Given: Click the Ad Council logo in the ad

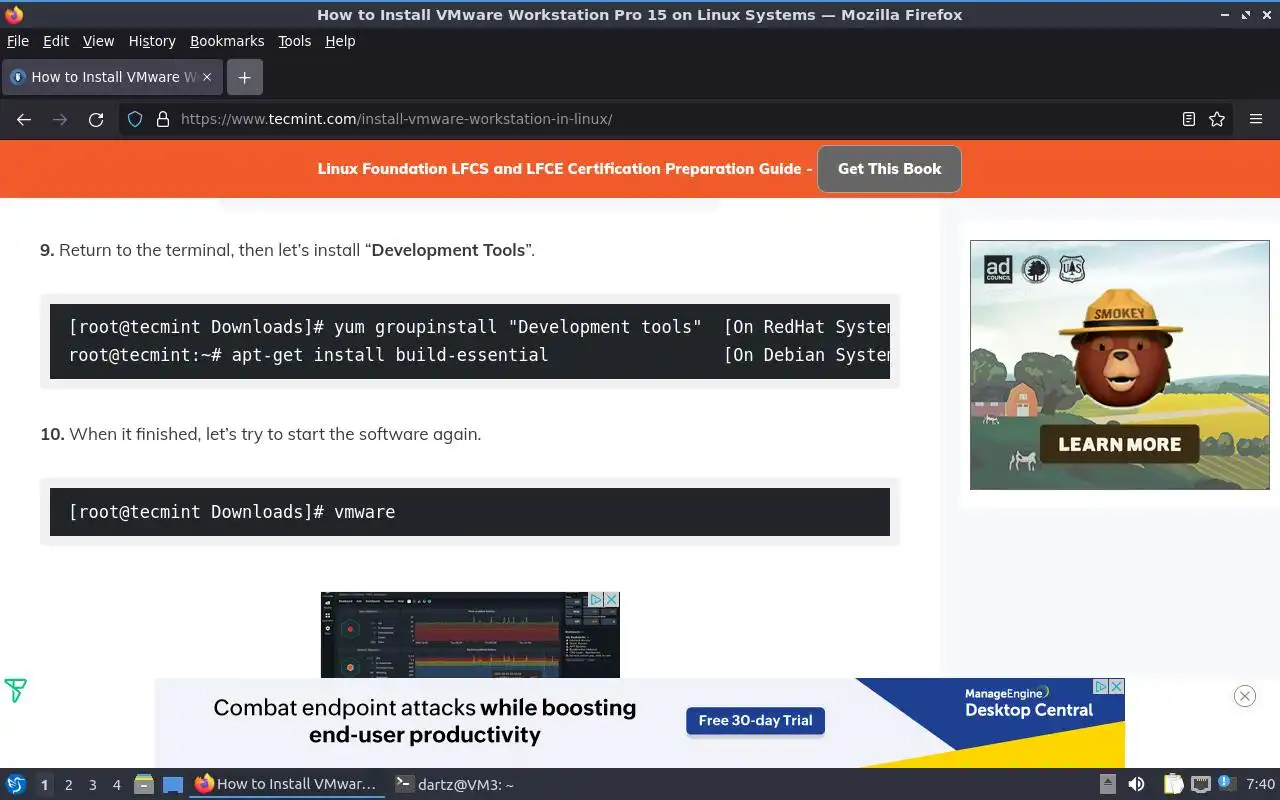Looking at the screenshot, I should point(998,269).
